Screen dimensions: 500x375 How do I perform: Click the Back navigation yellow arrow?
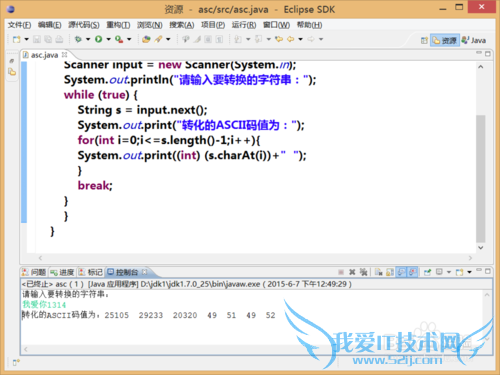coord(291,39)
